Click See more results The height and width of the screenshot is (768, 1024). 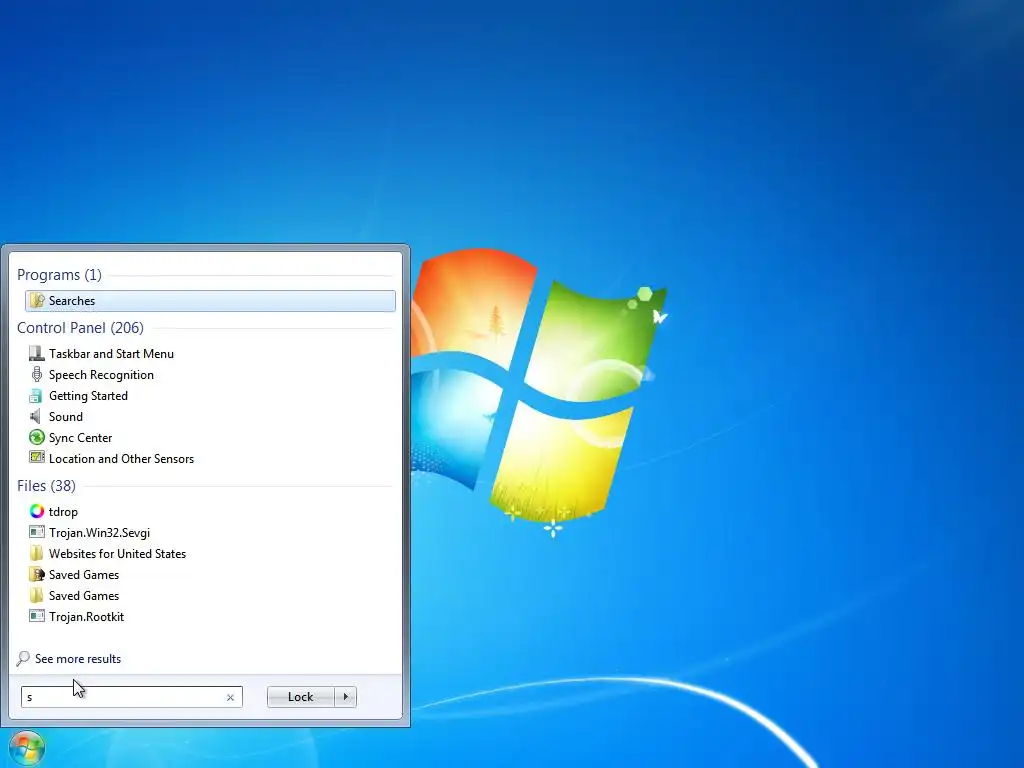click(78, 659)
